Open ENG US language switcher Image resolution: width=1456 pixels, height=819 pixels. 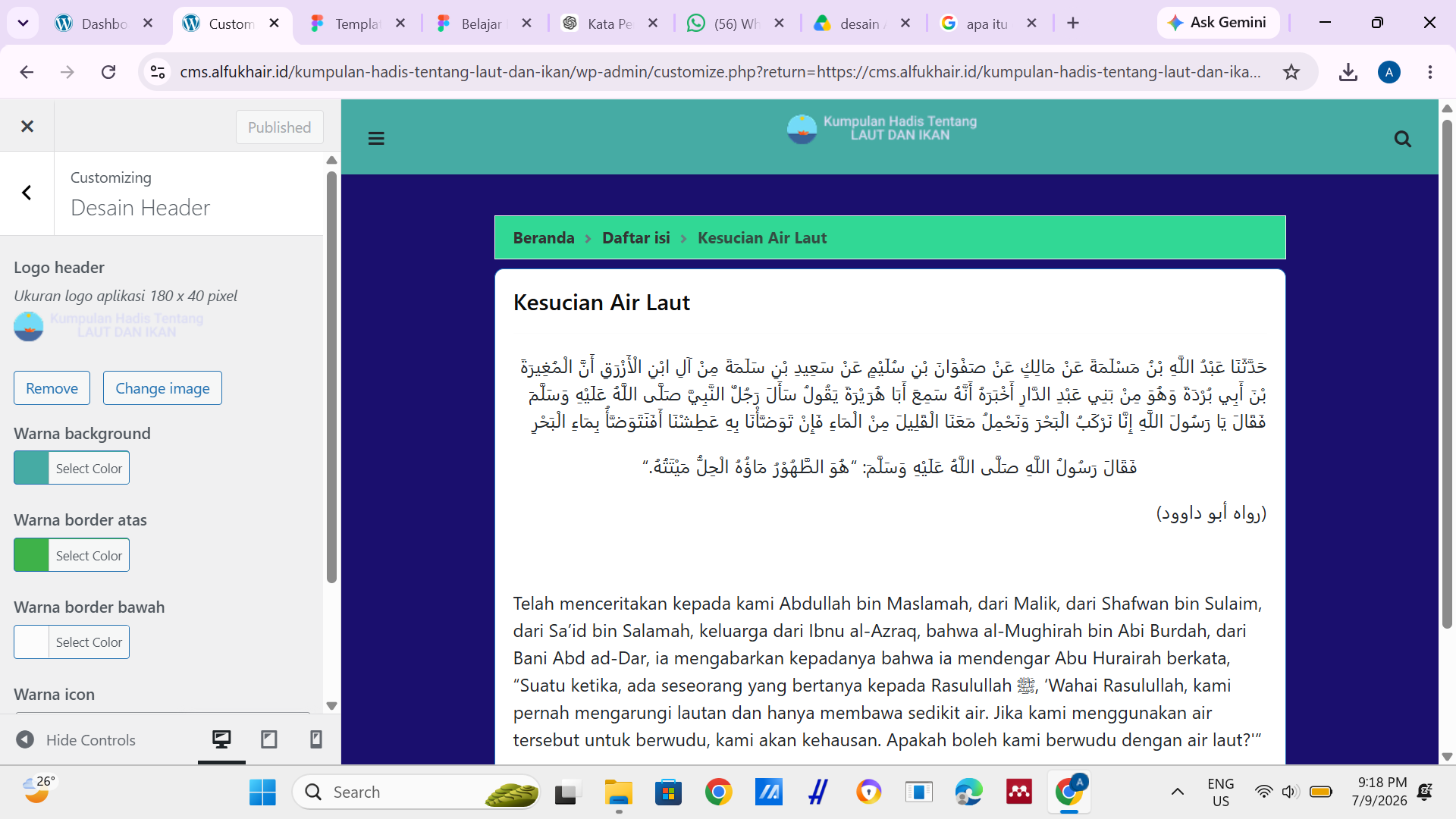(x=1220, y=792)
